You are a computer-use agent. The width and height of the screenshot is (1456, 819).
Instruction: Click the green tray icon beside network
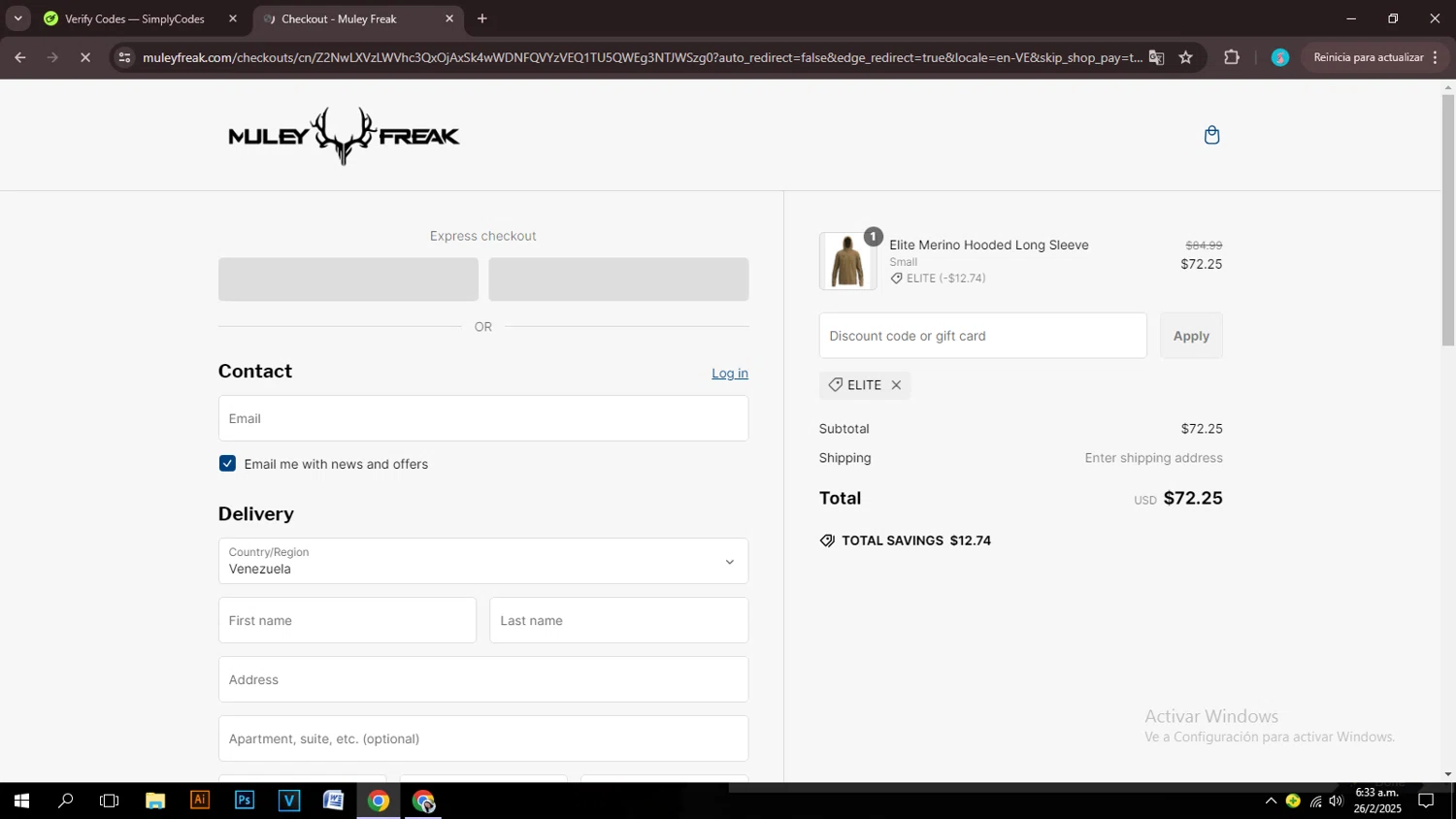[x=1293, y=801]
